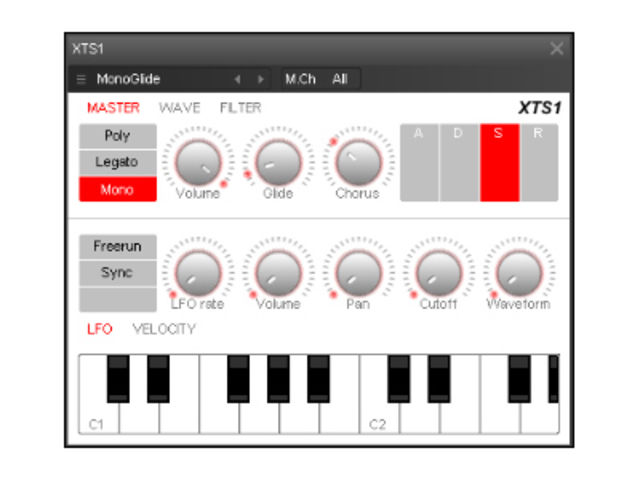This screenshot has height=480, width=640.
Task: Click the LFO Waveform knob
Action: tap(519, 273)
